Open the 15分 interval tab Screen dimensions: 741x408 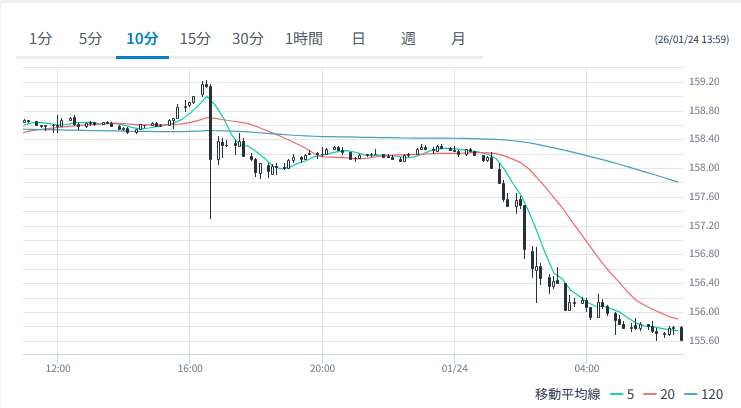click(195, 39)
